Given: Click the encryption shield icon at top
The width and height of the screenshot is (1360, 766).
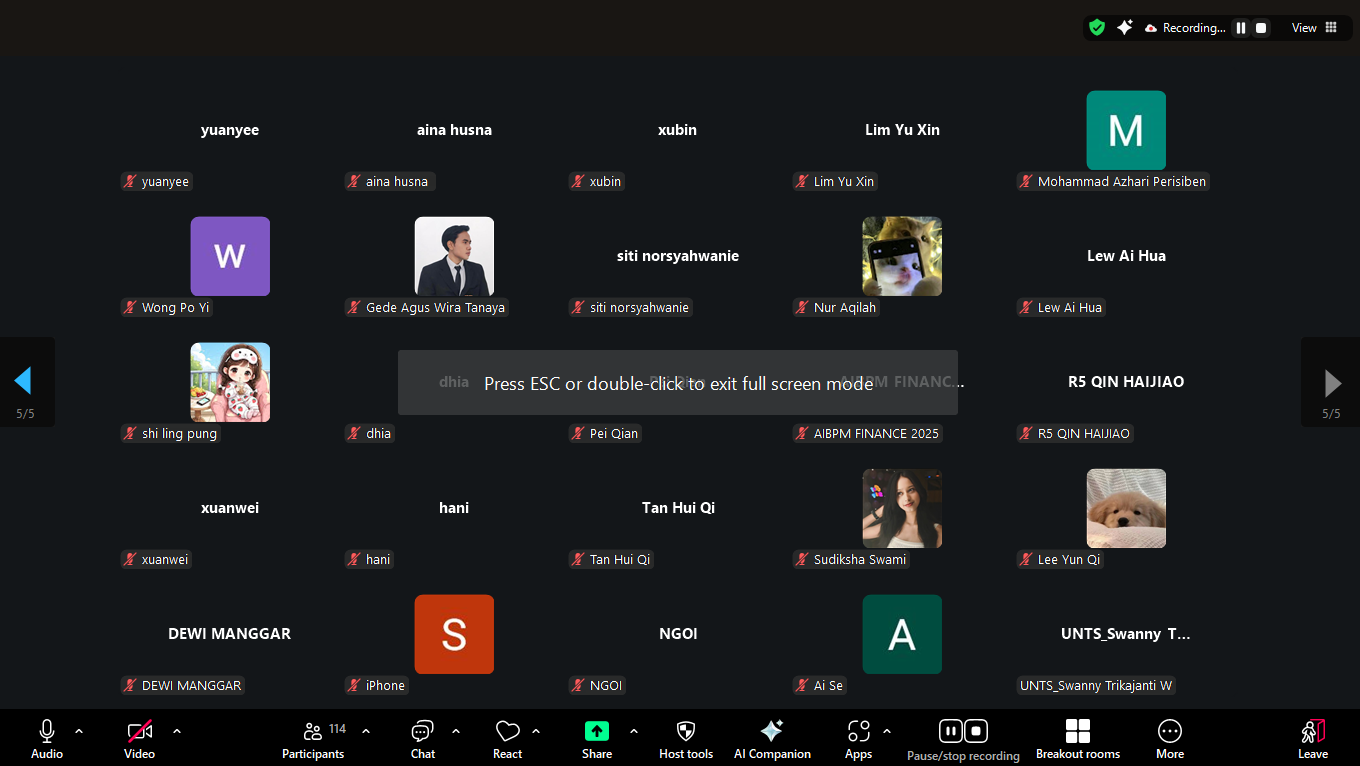Looking at the screenshot, I should click(1097, 28).
